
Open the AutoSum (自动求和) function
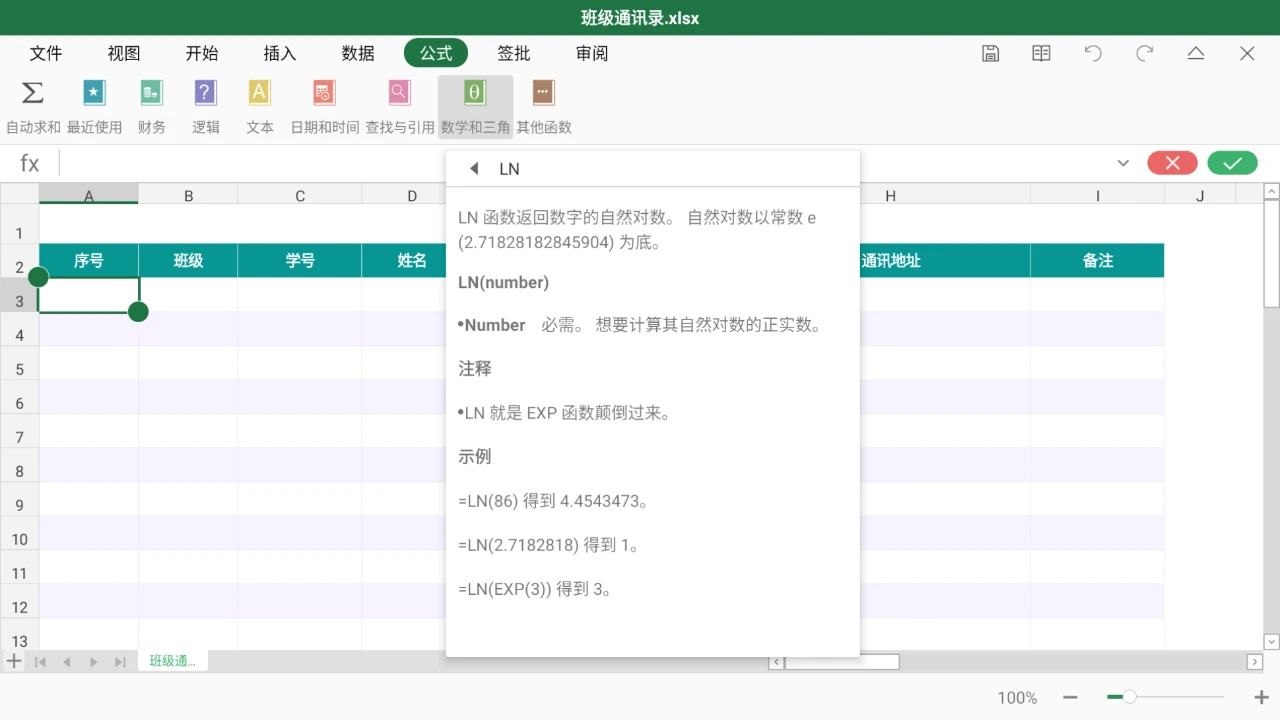(x=33, y=107)
